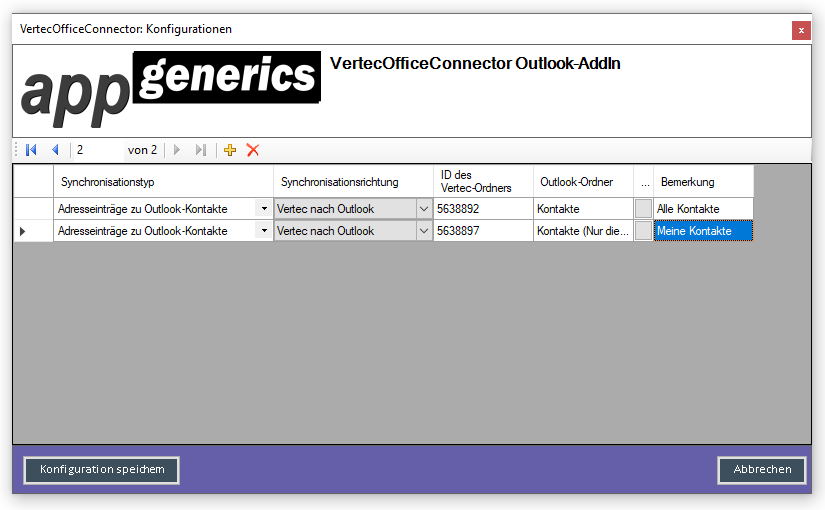Go to the next record

[x=177, y=150]
